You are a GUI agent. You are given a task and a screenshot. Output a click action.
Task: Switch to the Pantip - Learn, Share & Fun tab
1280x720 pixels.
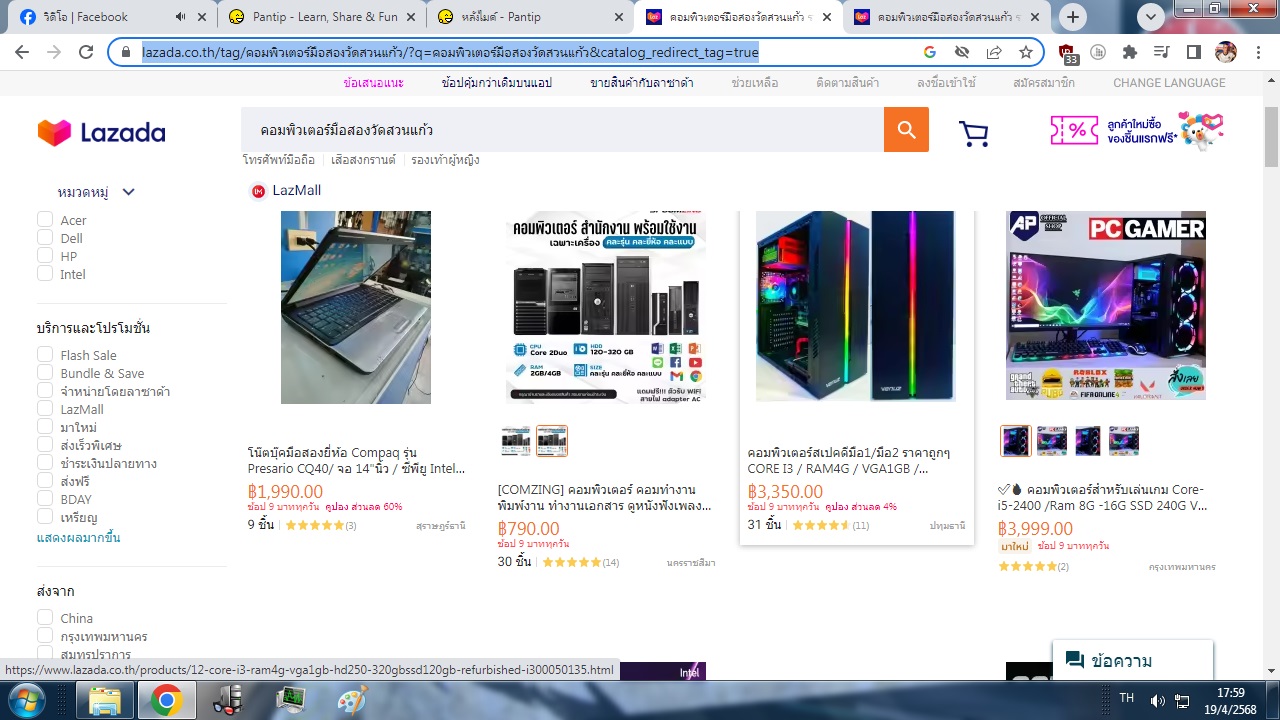(x=321, y=17)
